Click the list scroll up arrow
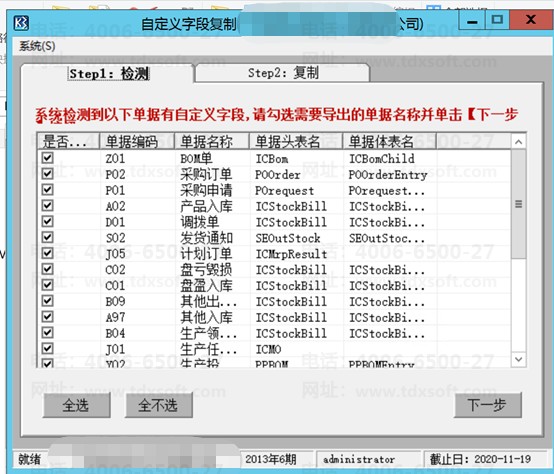This screenshot has width=554, height=474. [518, 142]
